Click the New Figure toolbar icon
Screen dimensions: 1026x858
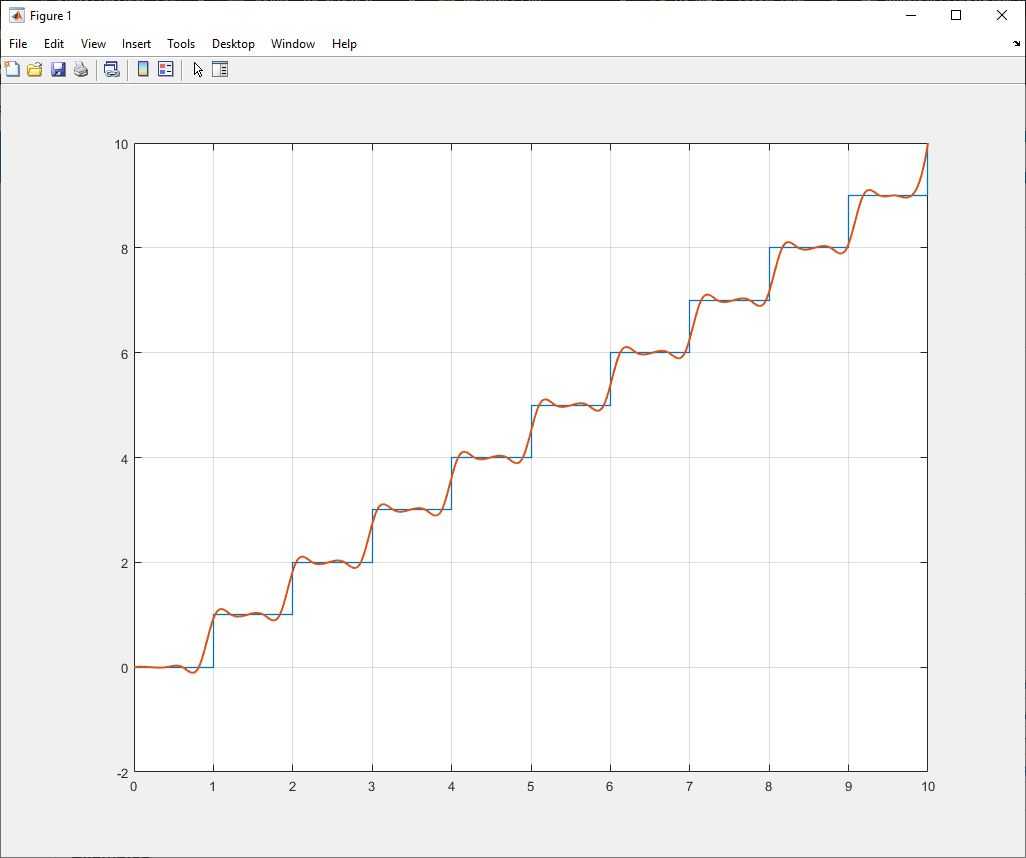click(x=12, y=69)
